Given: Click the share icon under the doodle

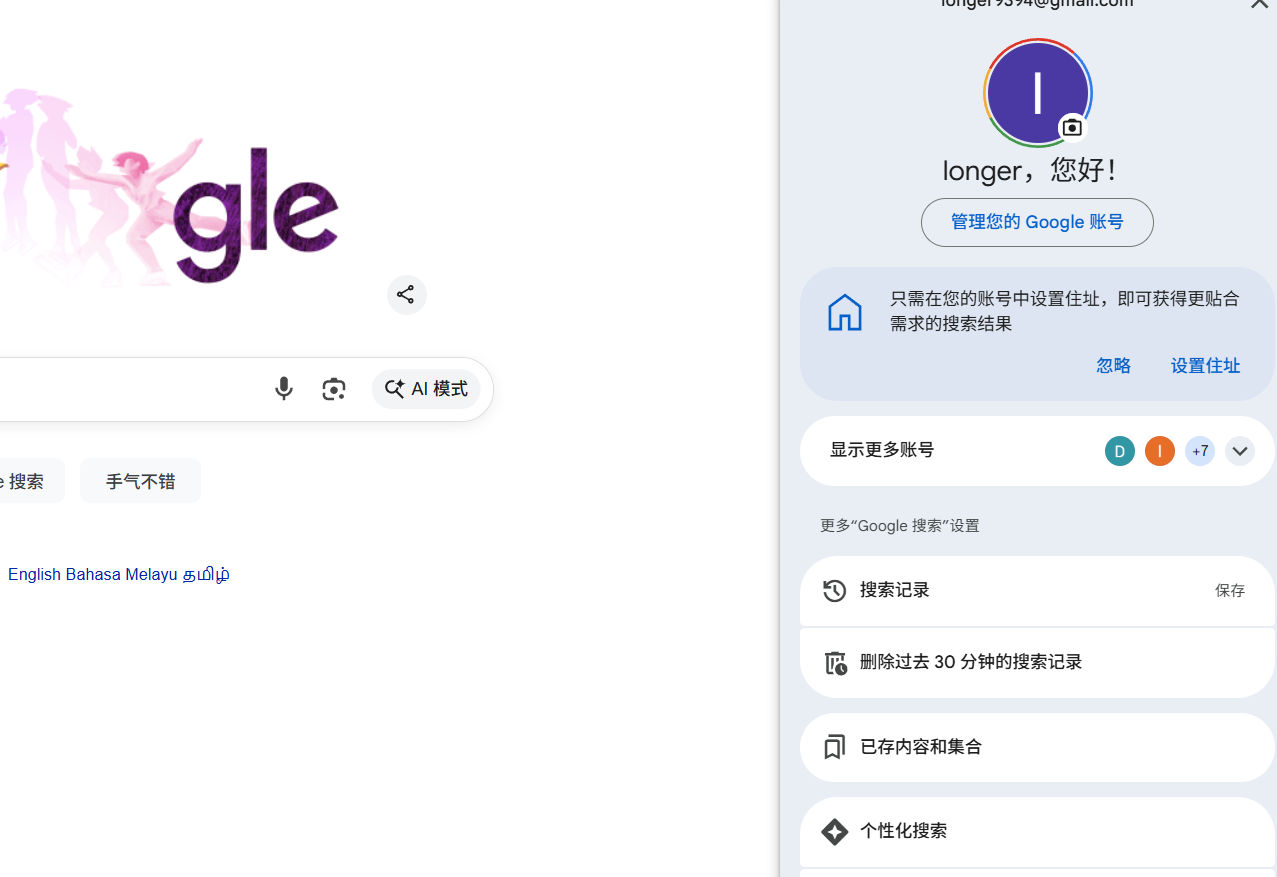Looking at the screenshot, I should 405,294.
